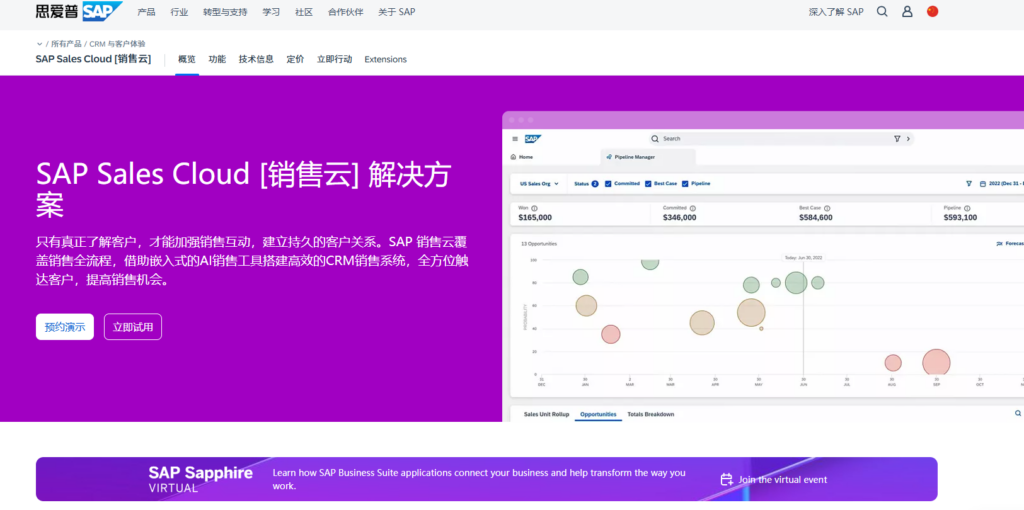Click the $593,100 Pipeline value
The width and height of the screenshot is (1024, 510).
tap(960, 217)
